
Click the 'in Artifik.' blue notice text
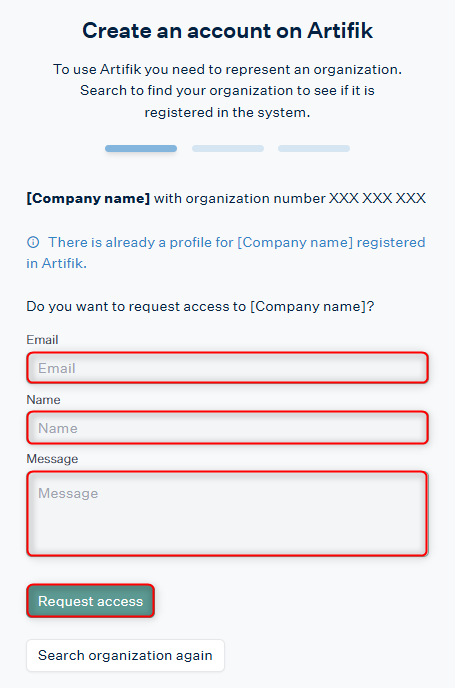[57, 263]
